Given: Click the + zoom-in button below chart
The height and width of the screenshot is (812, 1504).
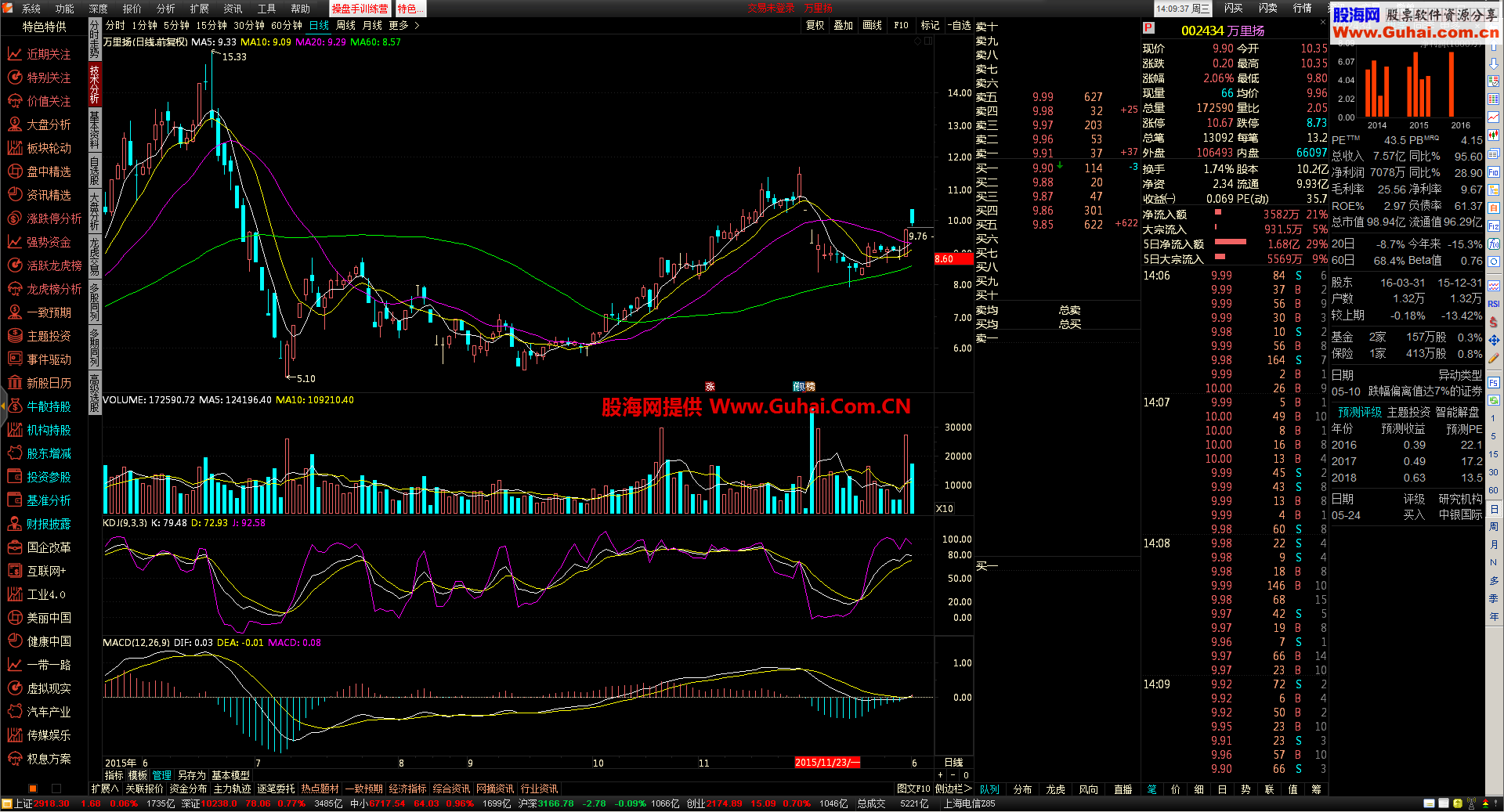Looking at the screenshot, I should tap(941, 775).
